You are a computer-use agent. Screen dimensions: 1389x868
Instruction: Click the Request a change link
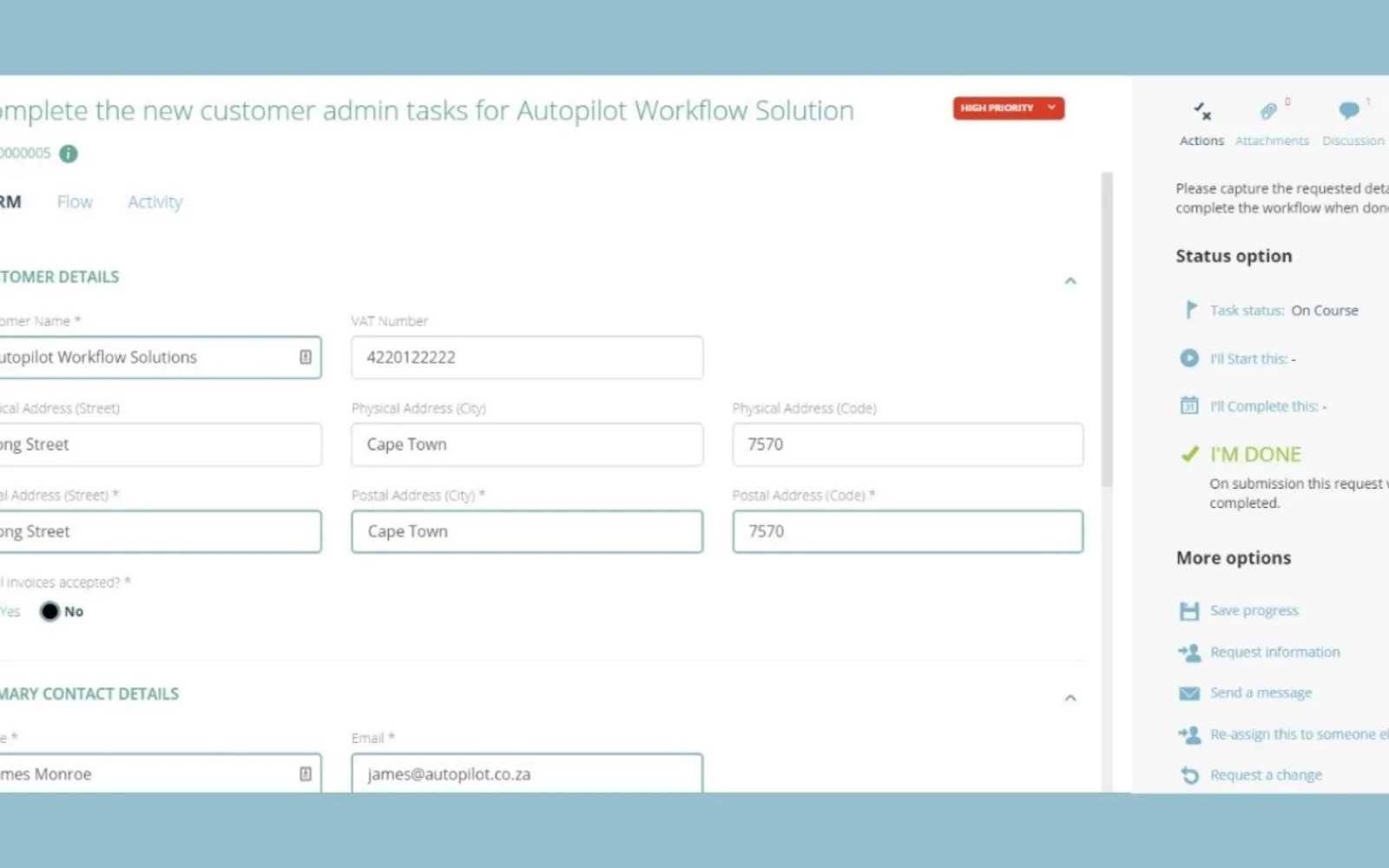[1266, 775]
